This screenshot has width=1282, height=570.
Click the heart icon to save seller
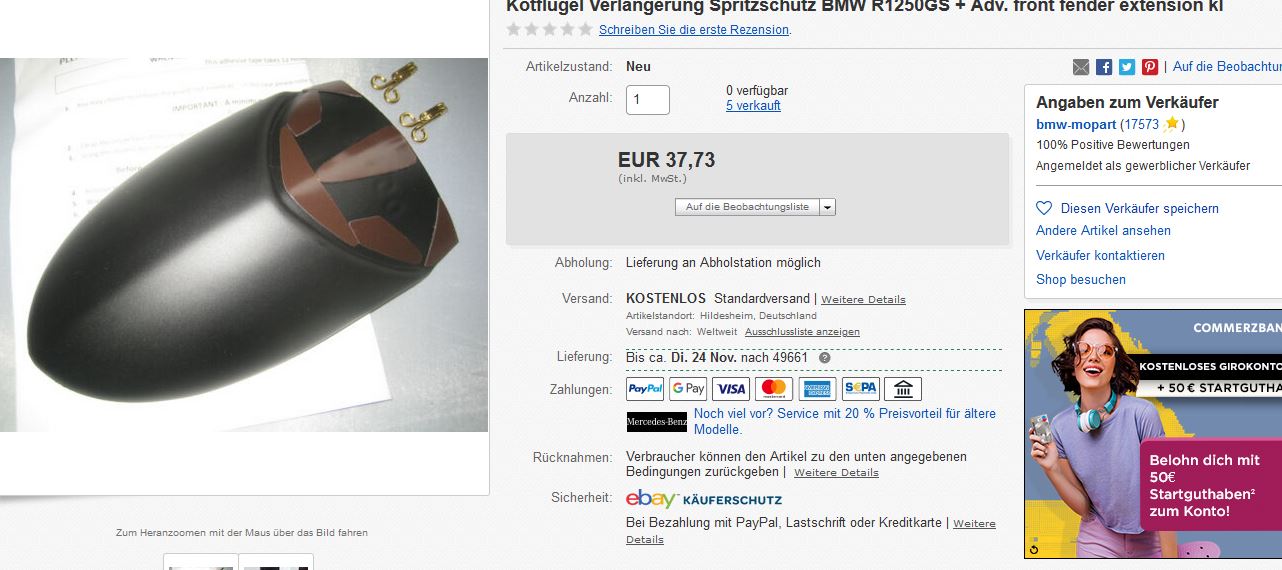pyautogui.click(x=1044, y=208)
